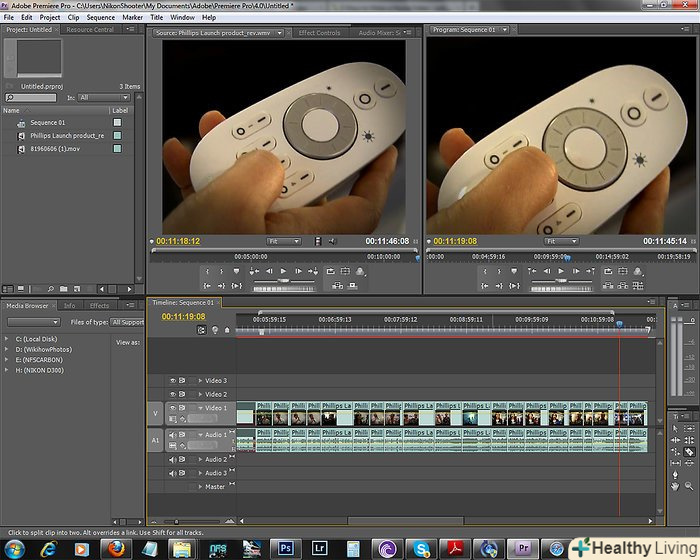Expand the Video 2 track
Screen dimensions: 700x560
point(200,395)
